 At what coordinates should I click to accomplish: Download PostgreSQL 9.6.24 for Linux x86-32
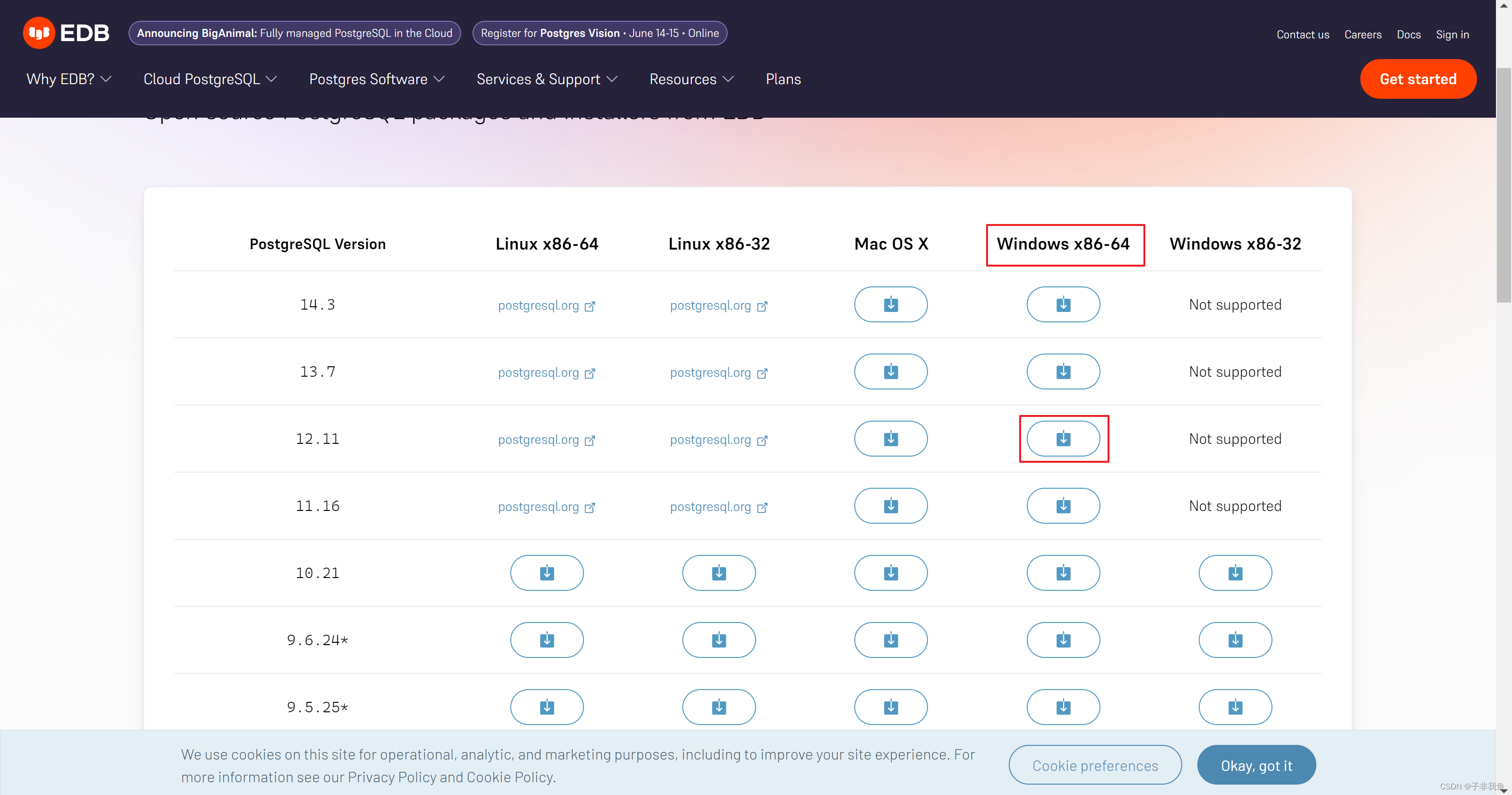(718, 639)
